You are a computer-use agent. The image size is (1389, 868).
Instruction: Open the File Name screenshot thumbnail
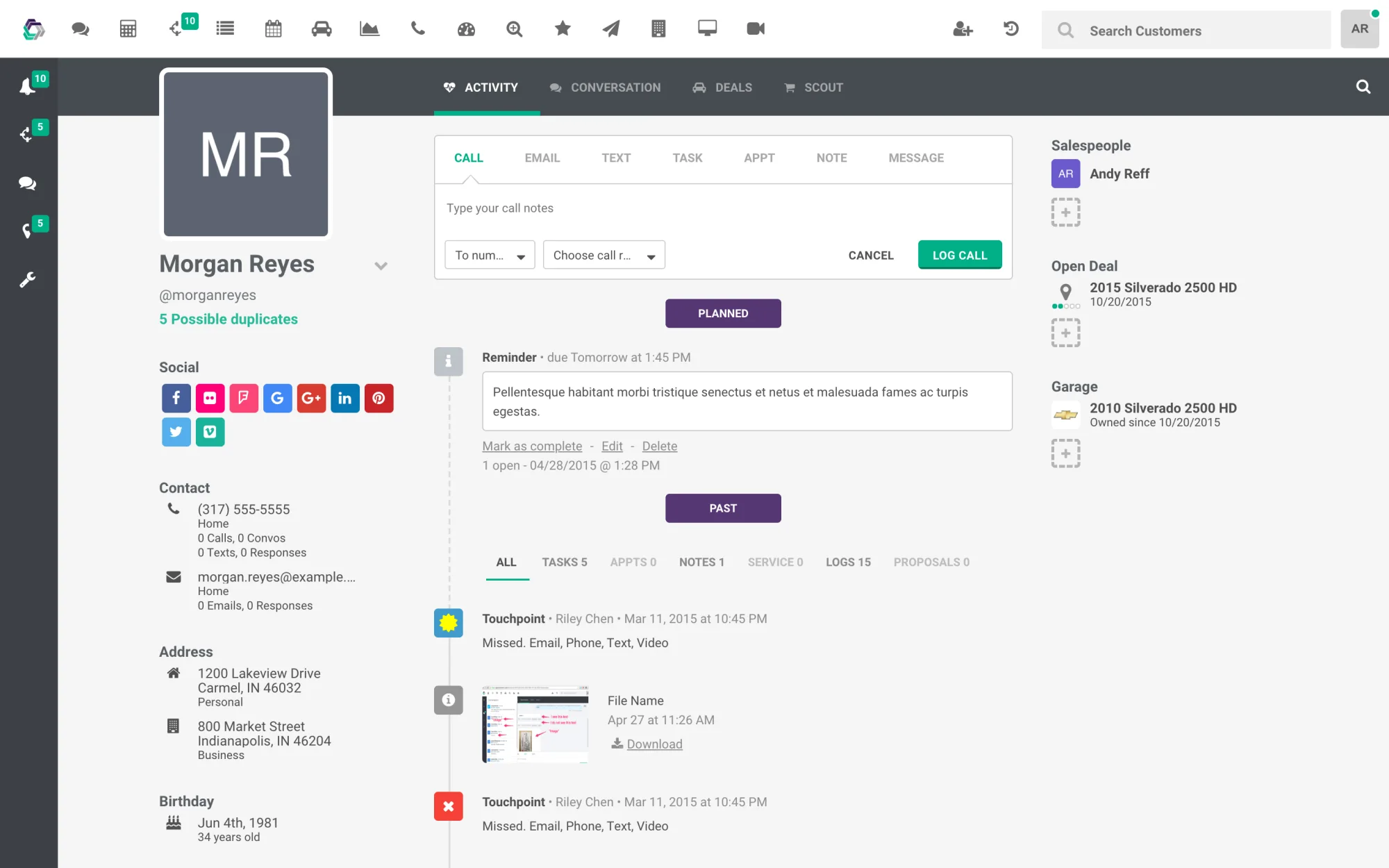pyautogui.click(x=535, y=724)
